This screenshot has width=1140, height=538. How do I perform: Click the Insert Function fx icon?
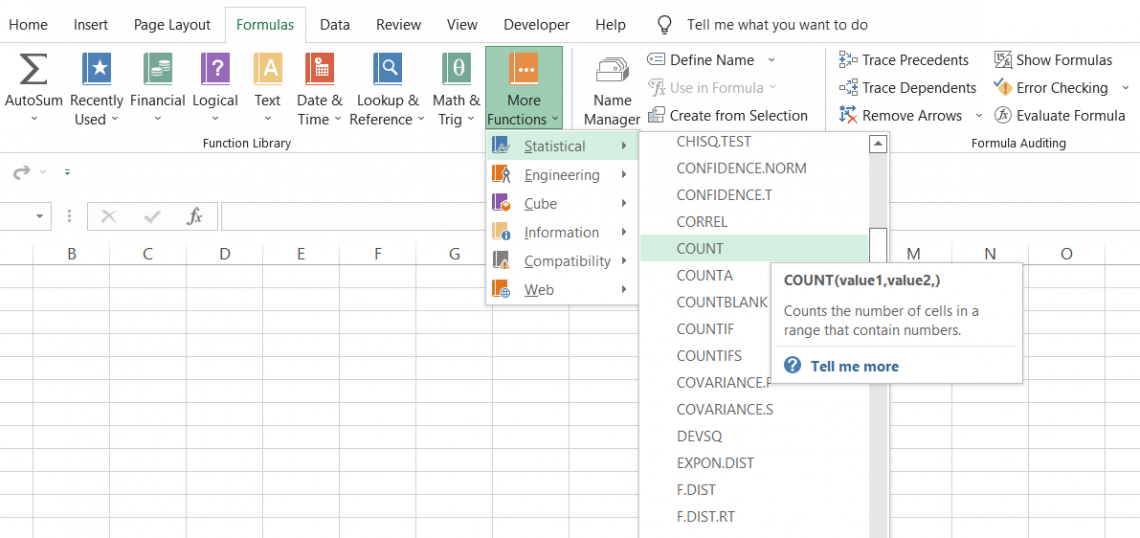(x=195, y=216)
